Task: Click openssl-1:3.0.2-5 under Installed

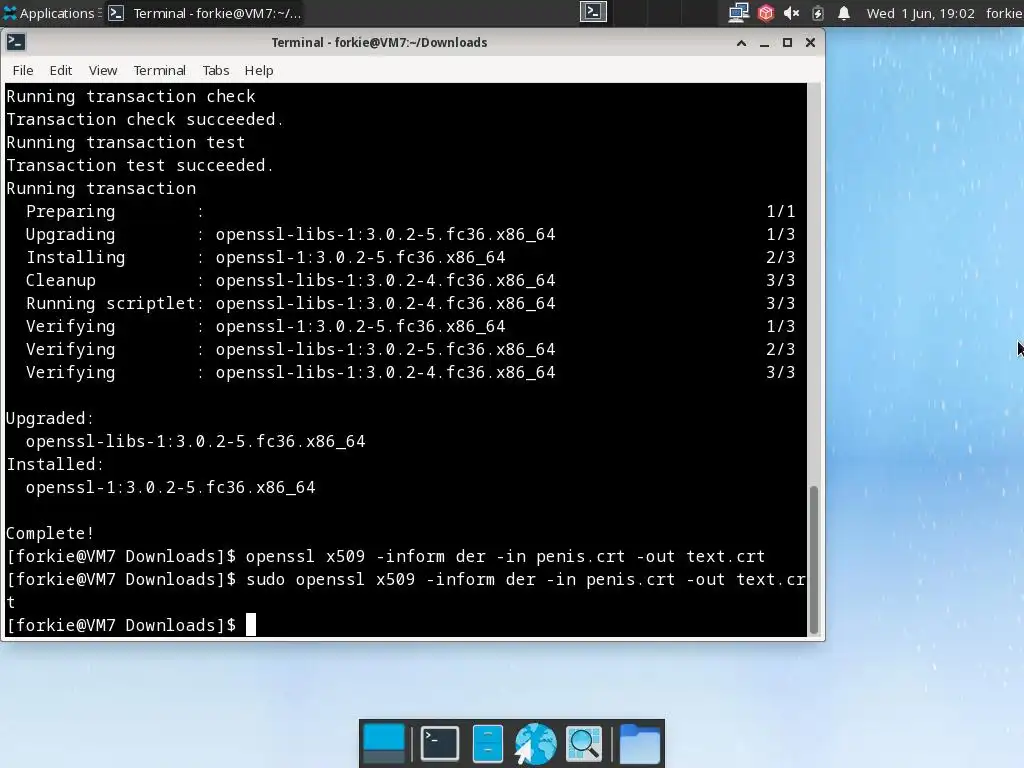Action: pyautogui.click(x=170, y=487)
